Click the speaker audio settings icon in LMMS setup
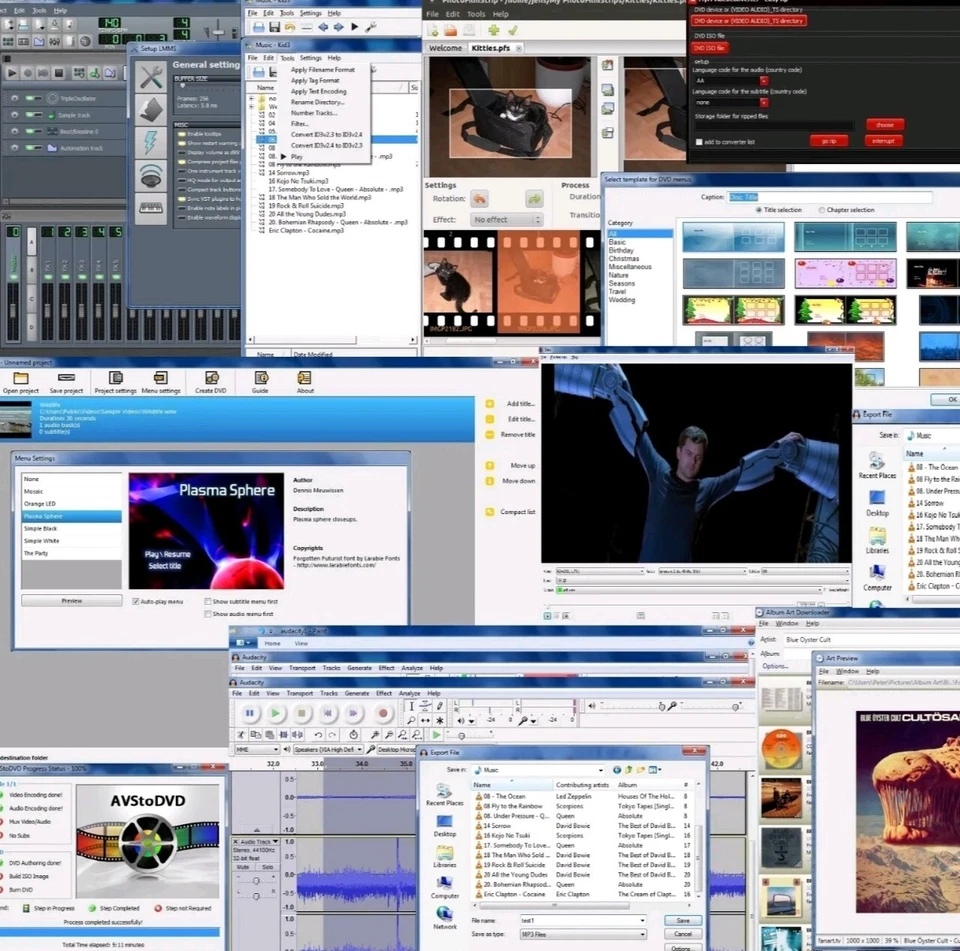 151,176
